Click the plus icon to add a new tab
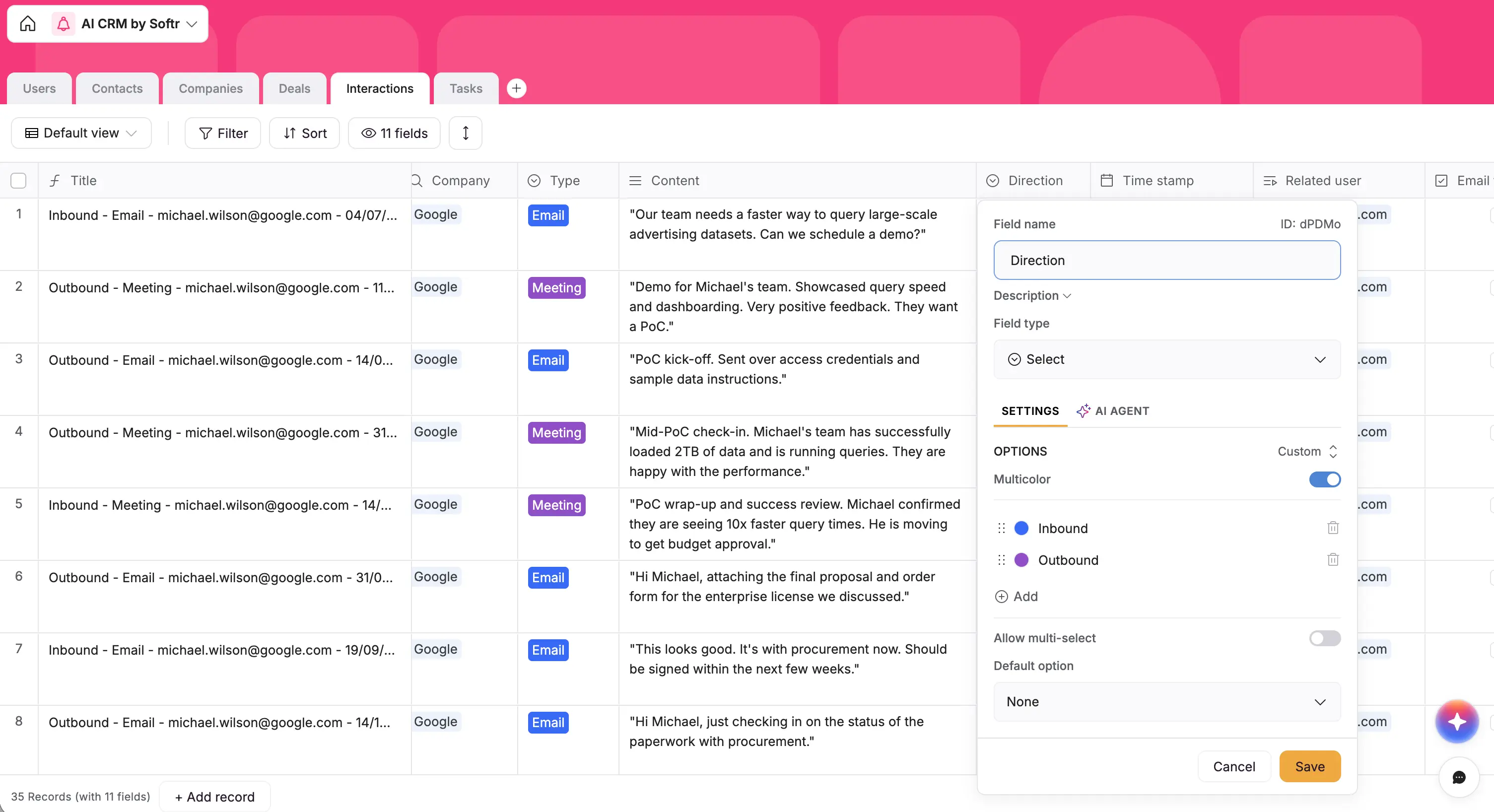1494x812 pixels. (516, 88)
